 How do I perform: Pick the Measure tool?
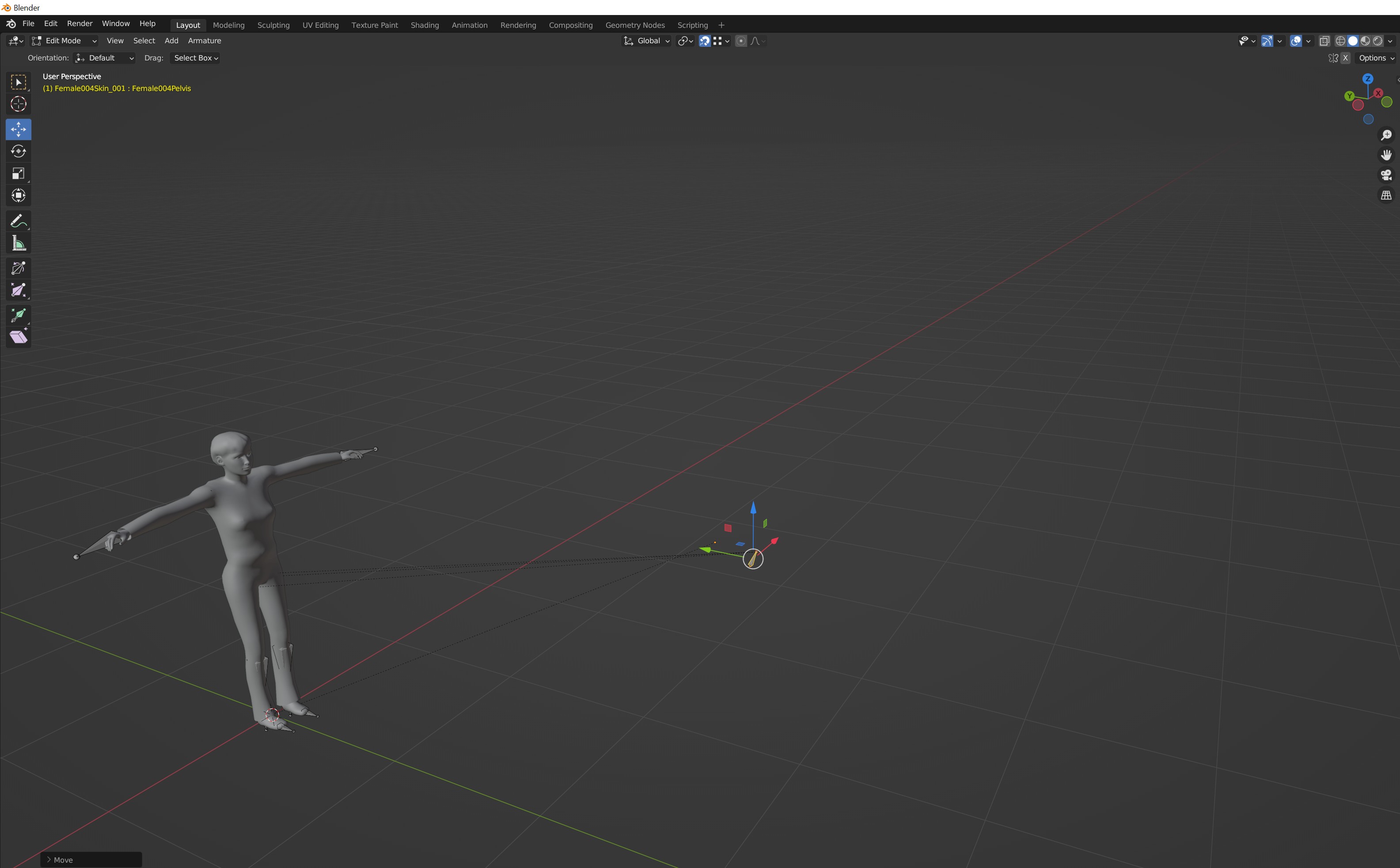click(19, 243)
